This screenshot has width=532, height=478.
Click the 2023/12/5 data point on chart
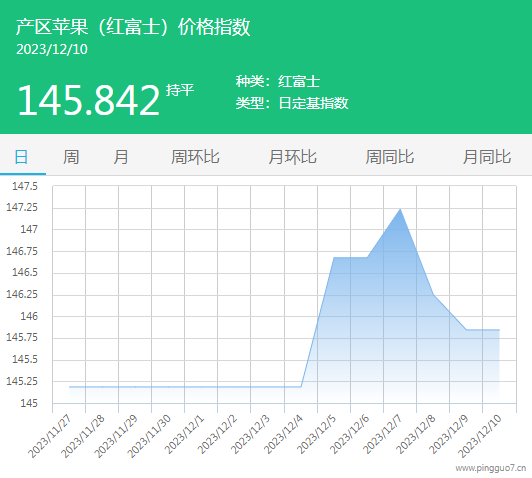[x=334, y=257]
